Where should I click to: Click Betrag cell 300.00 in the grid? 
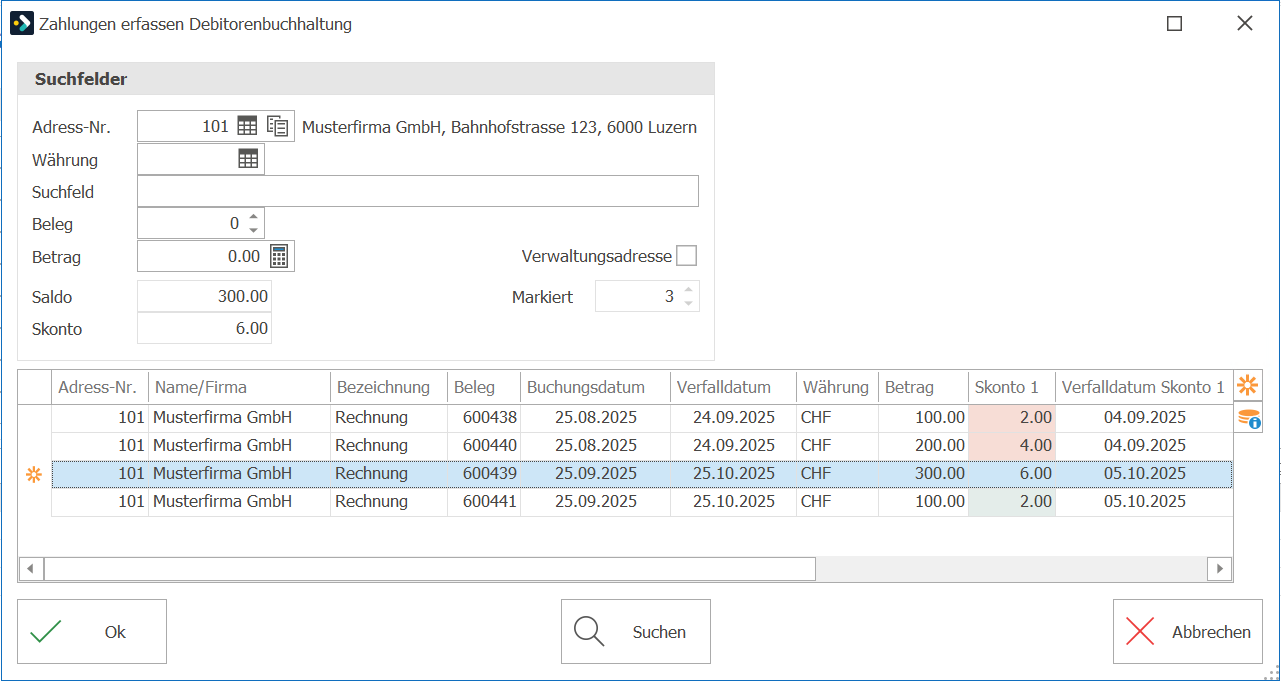[923, 474]
